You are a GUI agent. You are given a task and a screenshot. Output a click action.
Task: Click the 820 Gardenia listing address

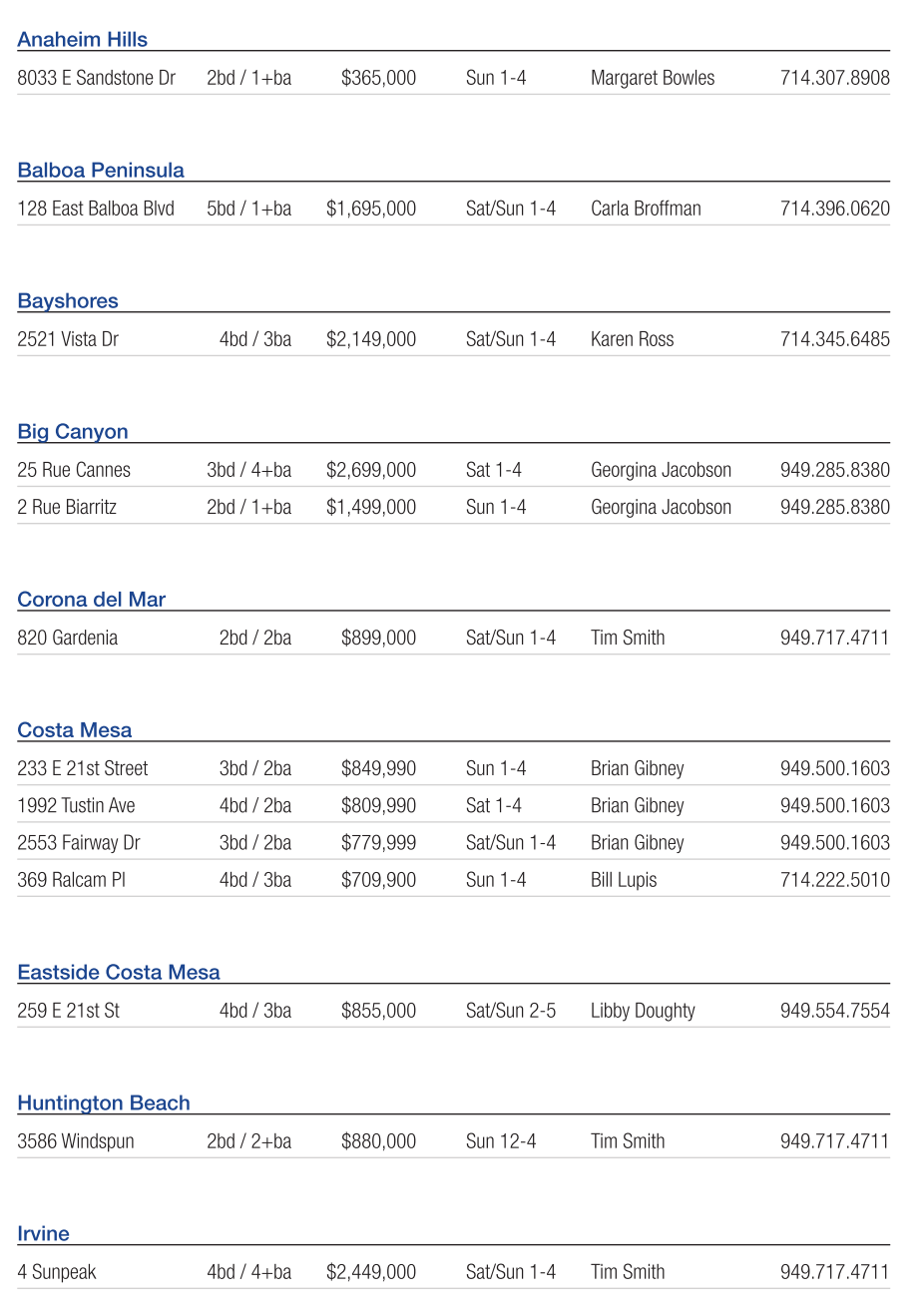pyautogui.click(x=68, y=638)
